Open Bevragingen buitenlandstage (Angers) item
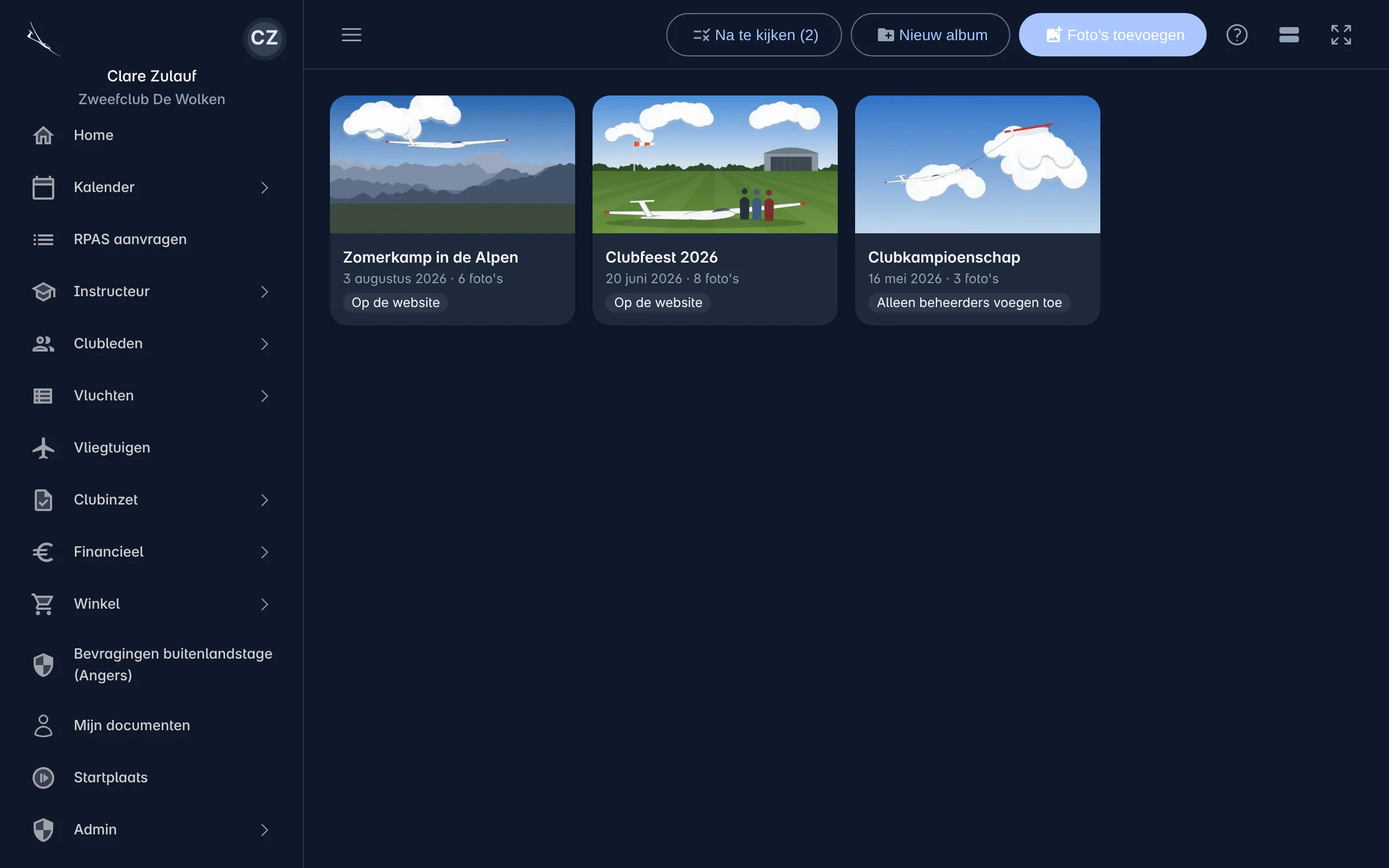Viewport: 1389px width, 868px height. tap(151, 665)
